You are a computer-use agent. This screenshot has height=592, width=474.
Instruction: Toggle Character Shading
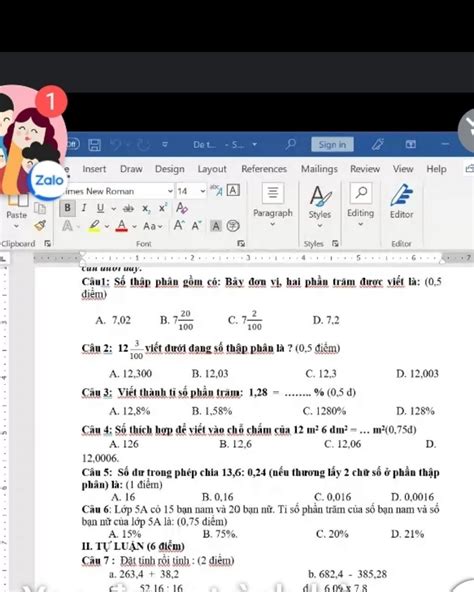coord(216,226)
